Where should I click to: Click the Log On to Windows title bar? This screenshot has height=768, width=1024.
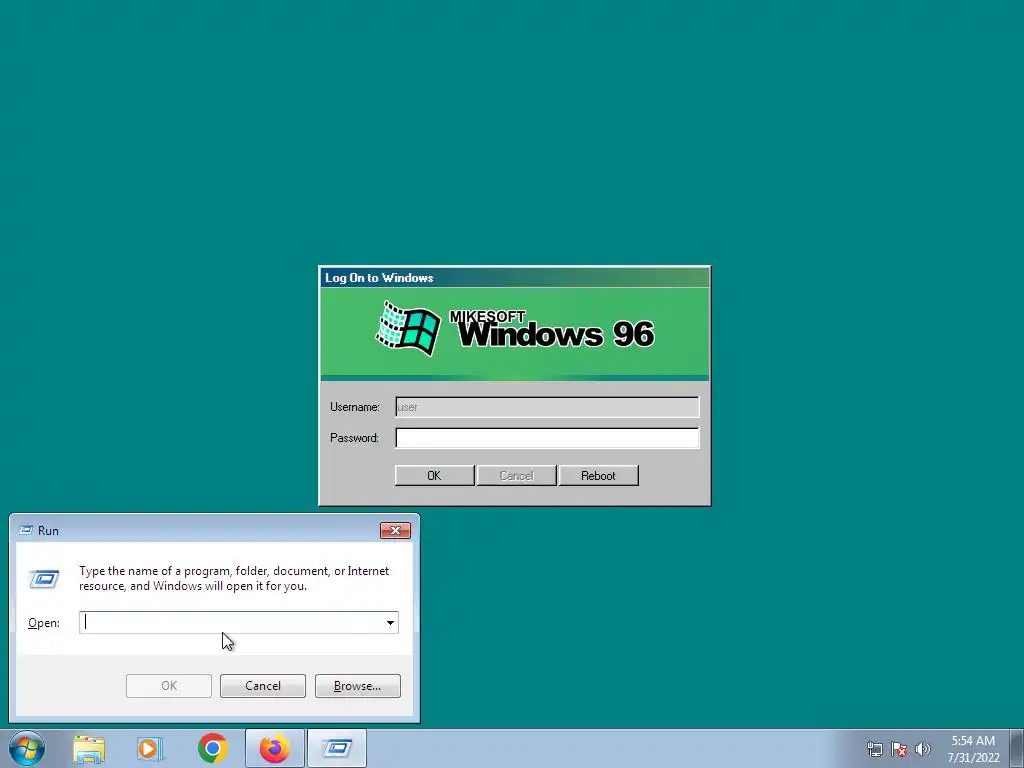515,278
